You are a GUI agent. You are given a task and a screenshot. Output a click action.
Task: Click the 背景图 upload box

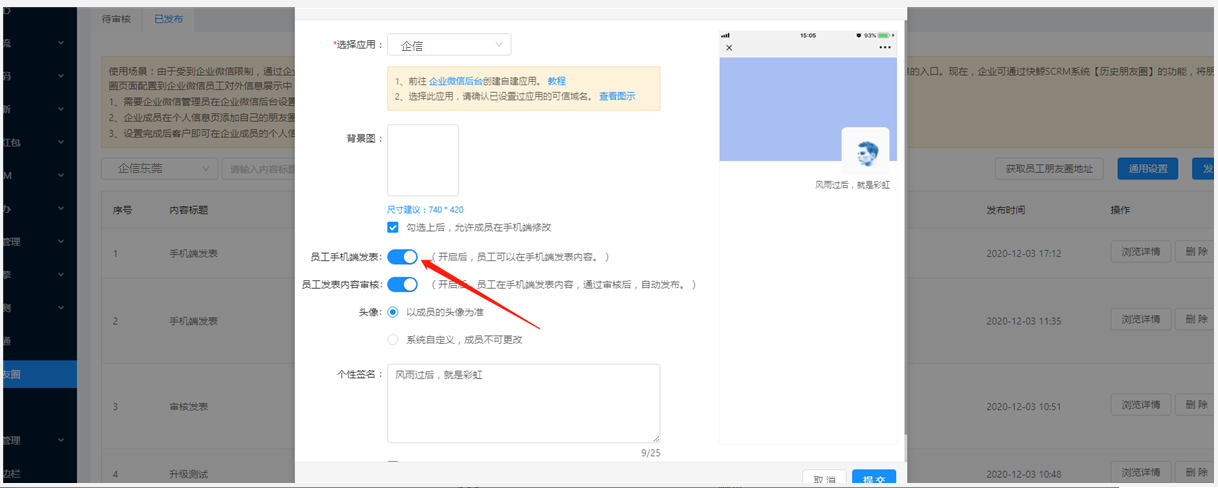click(x=423, y=160)
